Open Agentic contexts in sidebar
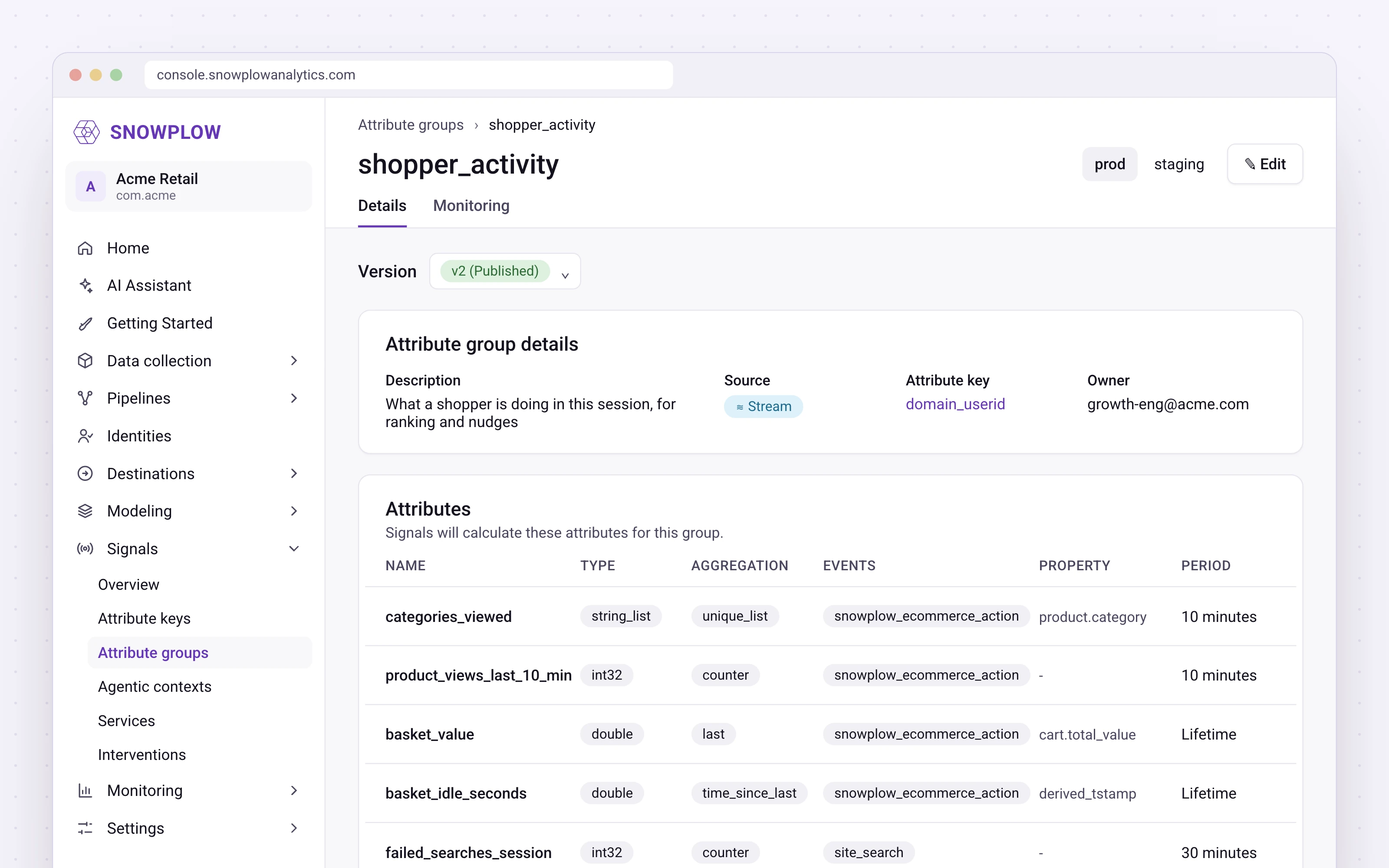Screen dimensions: 1389x868 (155, 687)
